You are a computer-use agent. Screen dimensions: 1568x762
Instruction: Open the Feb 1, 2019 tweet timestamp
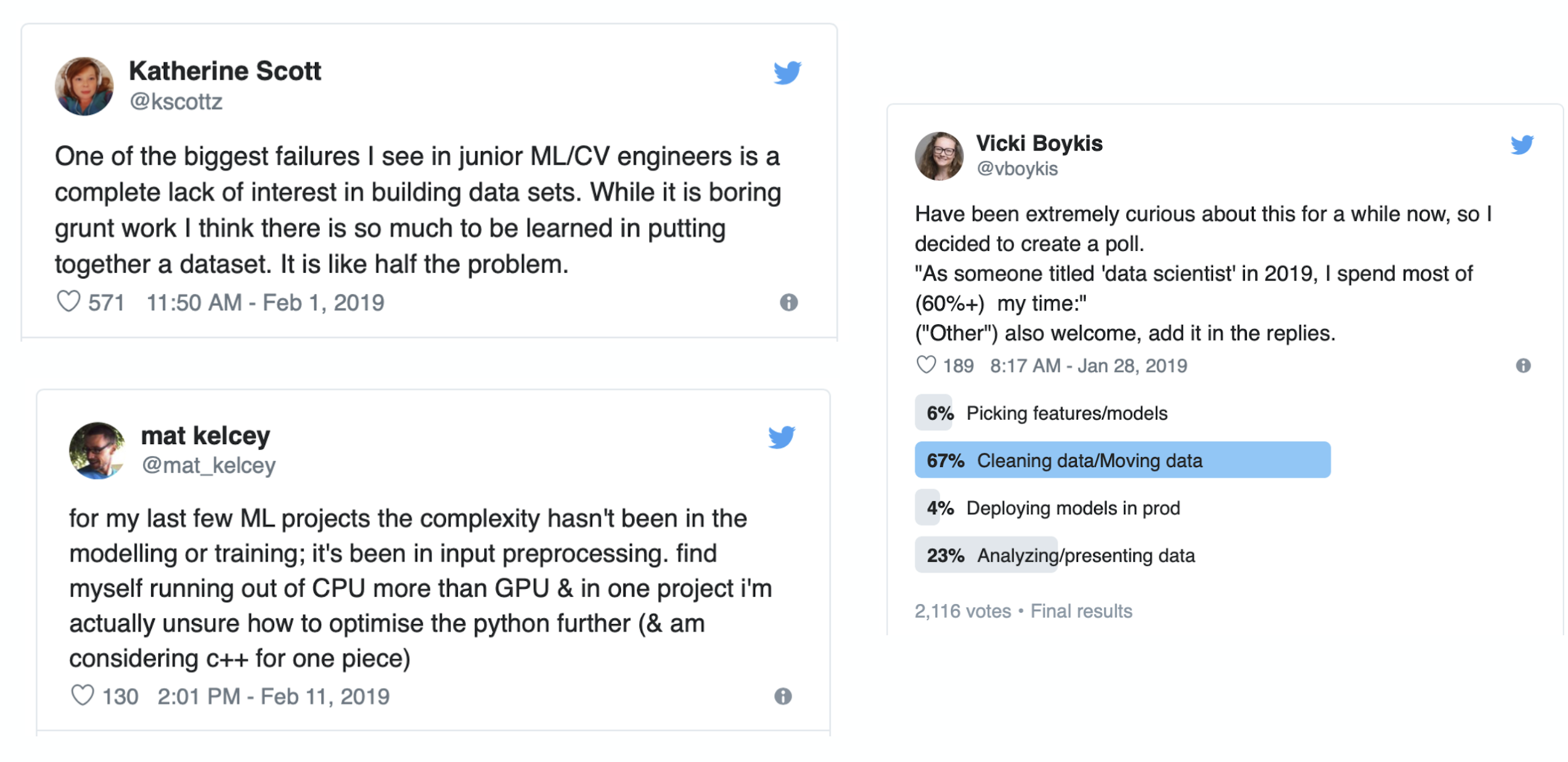point(265,303)
